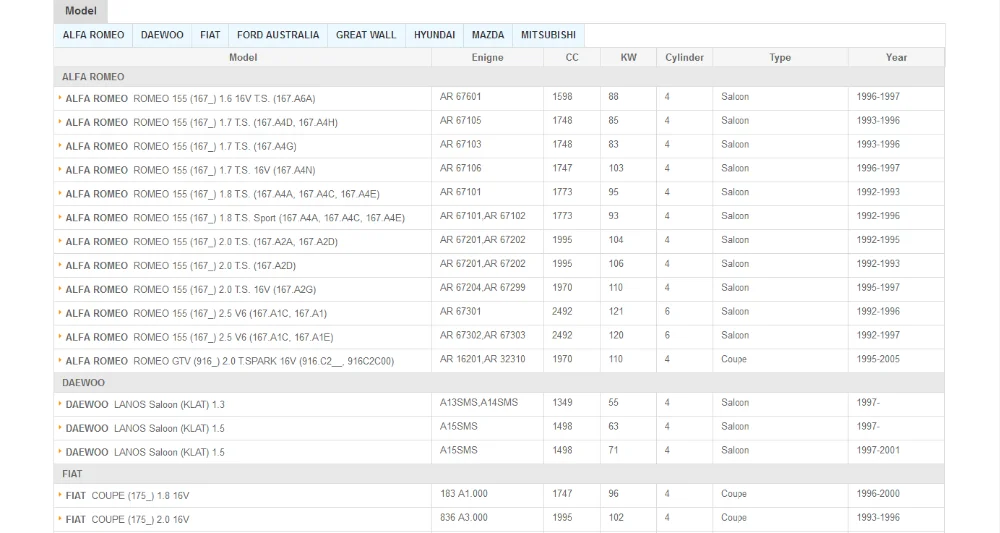Click the arrow beside DAEWOO LANOS Saloon 1.3
Viewport: 1000px width, 533px height.
click(x=60, y=404)
